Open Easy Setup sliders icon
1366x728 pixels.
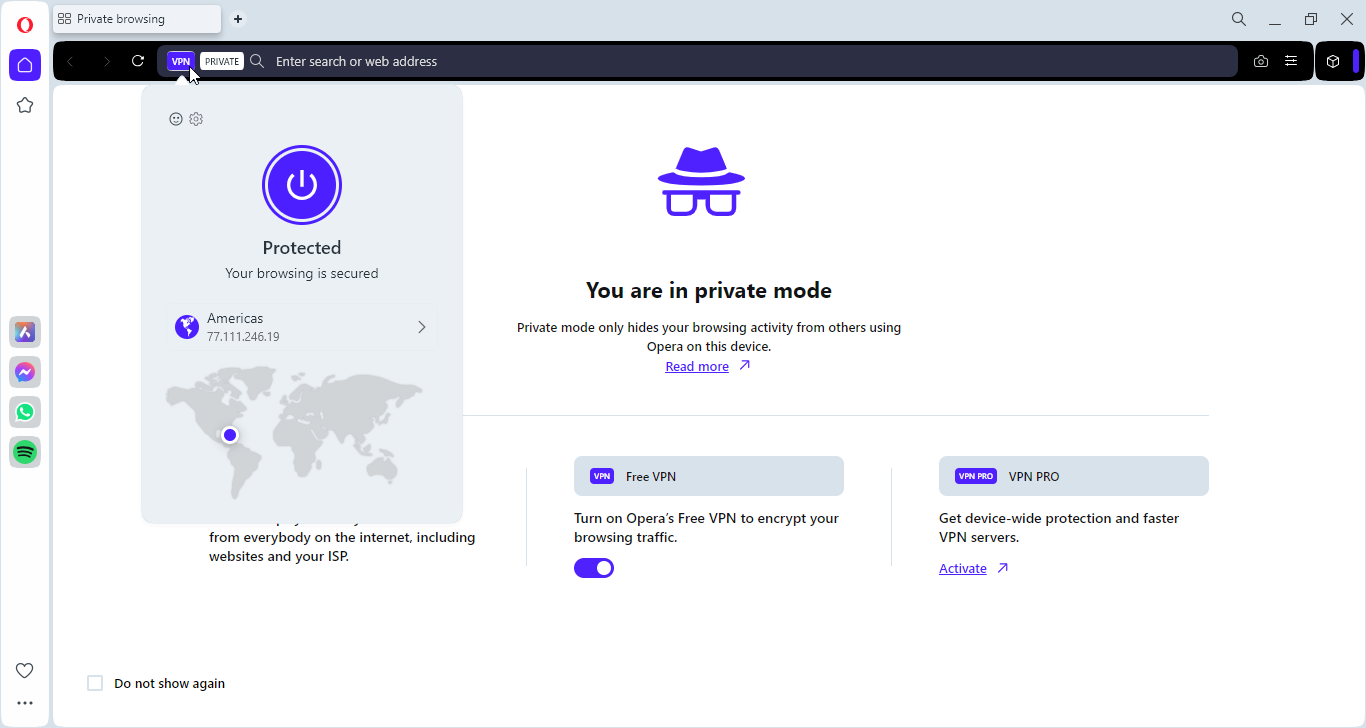[1291, 61]
